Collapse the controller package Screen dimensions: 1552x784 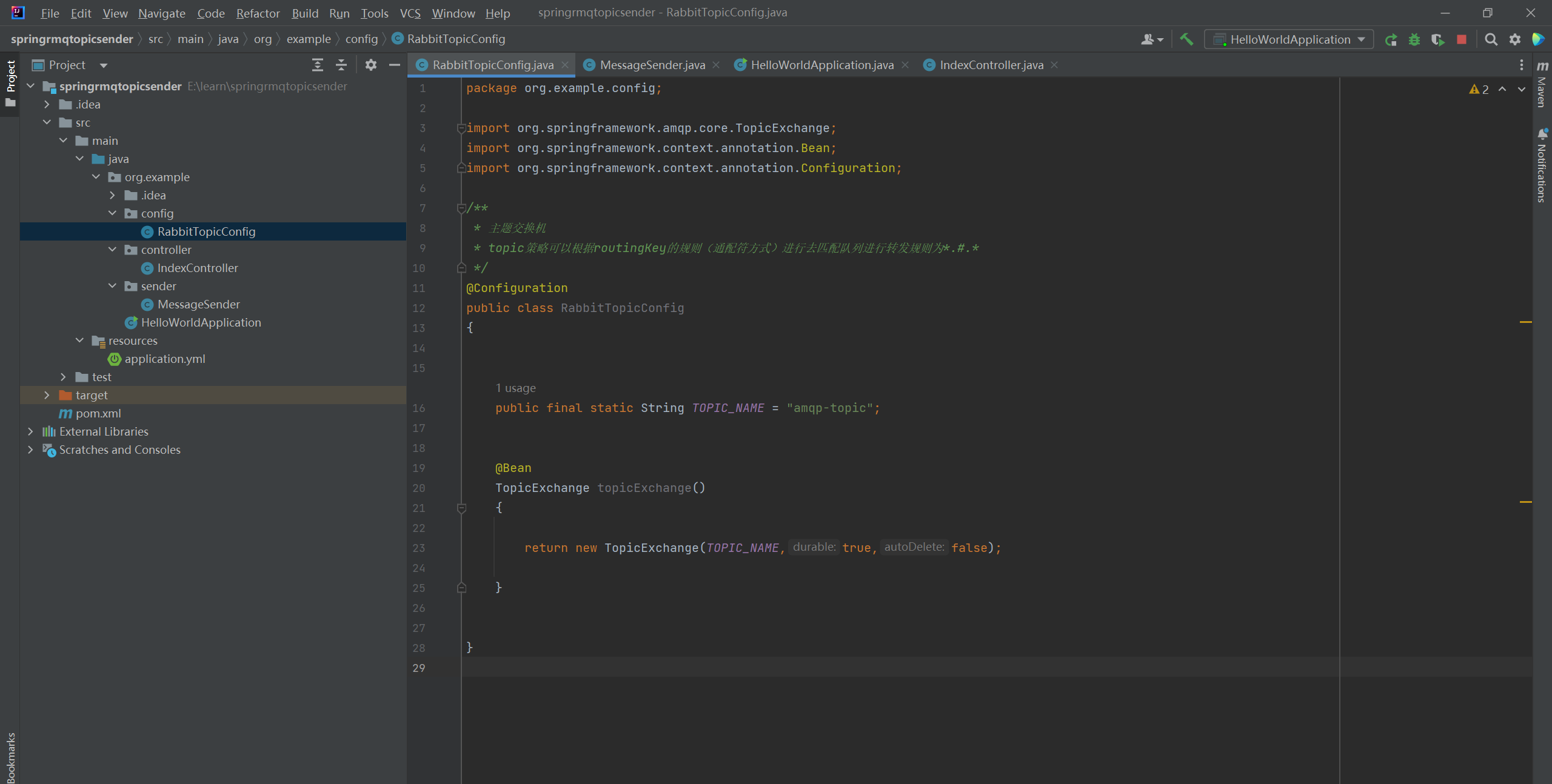coord(112,250)
